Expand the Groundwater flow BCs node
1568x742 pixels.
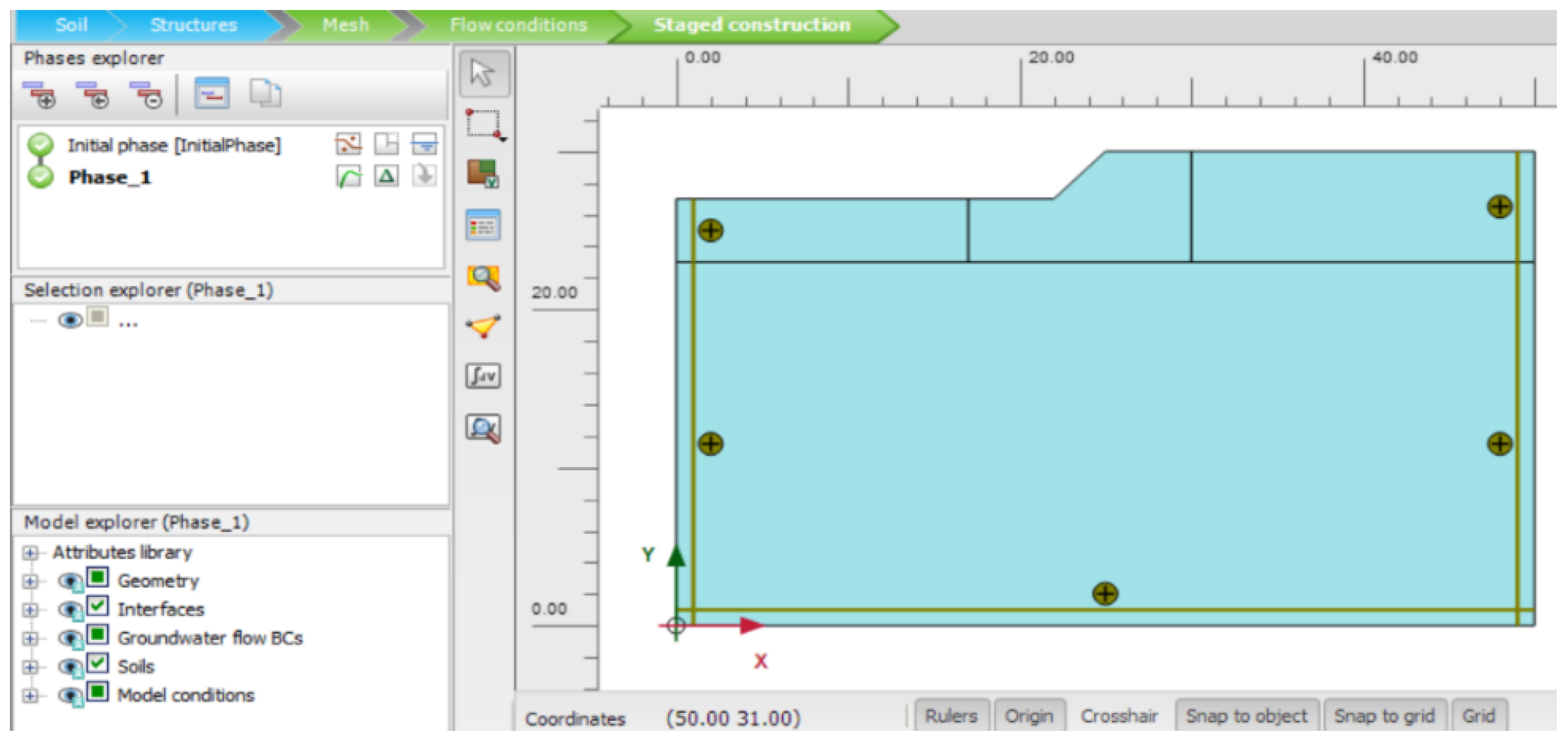coord(30,638)
